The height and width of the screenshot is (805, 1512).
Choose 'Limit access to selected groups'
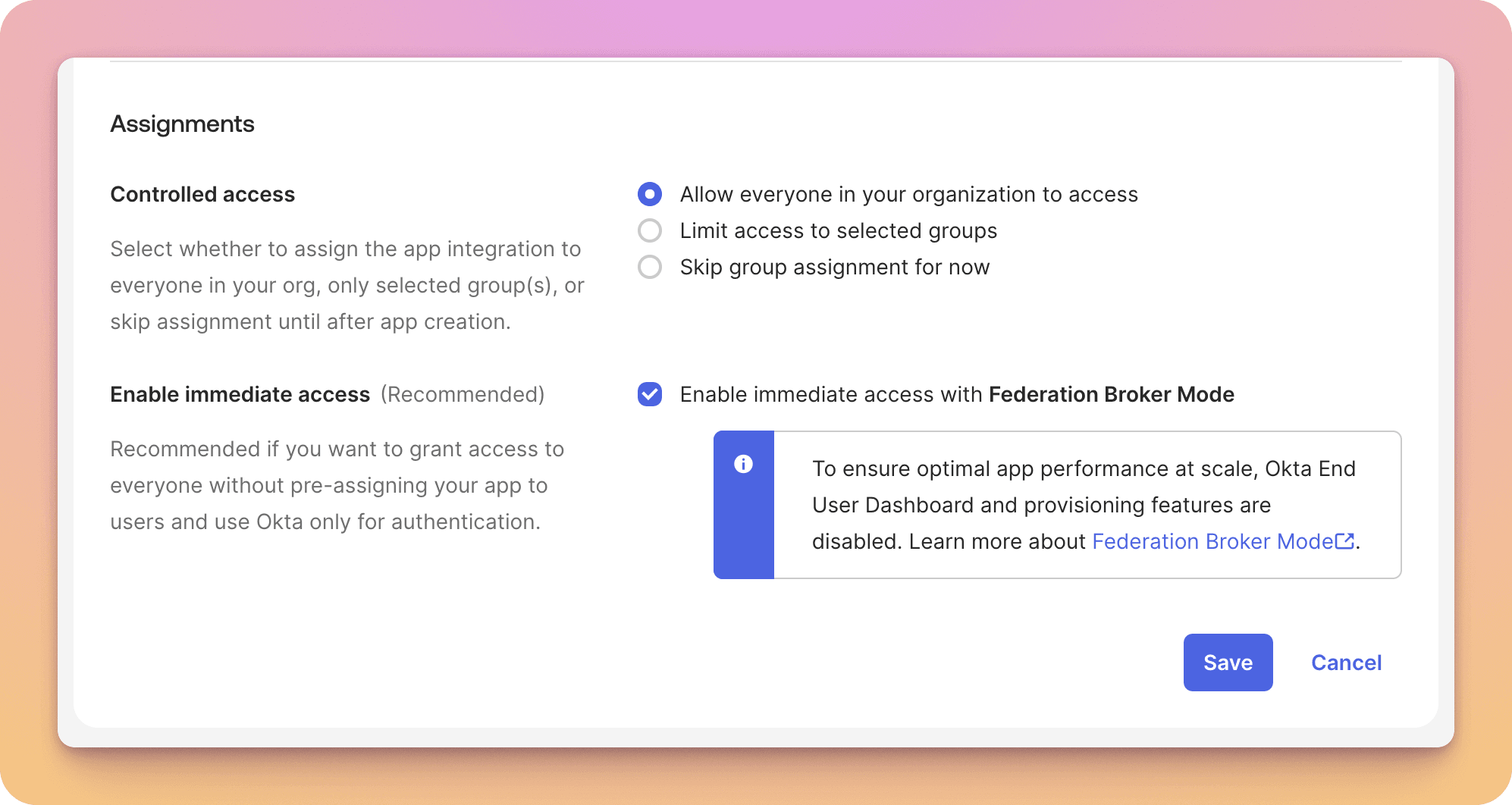point(838,230)
